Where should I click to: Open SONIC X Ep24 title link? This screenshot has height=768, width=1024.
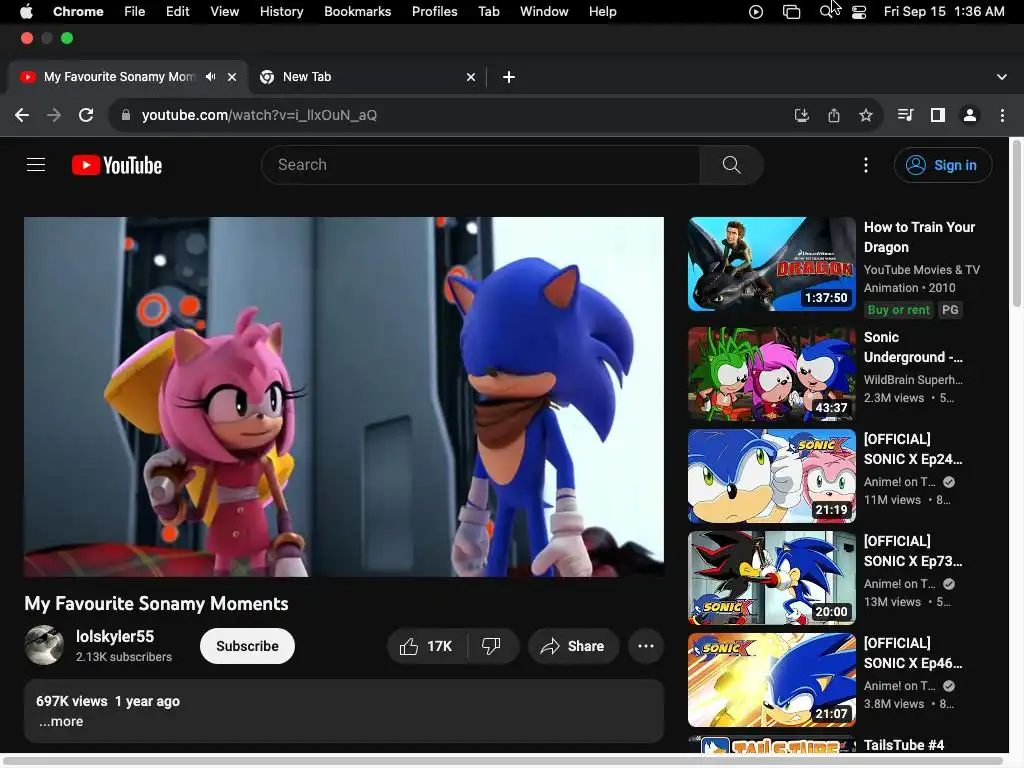click(x=912, y=449)
